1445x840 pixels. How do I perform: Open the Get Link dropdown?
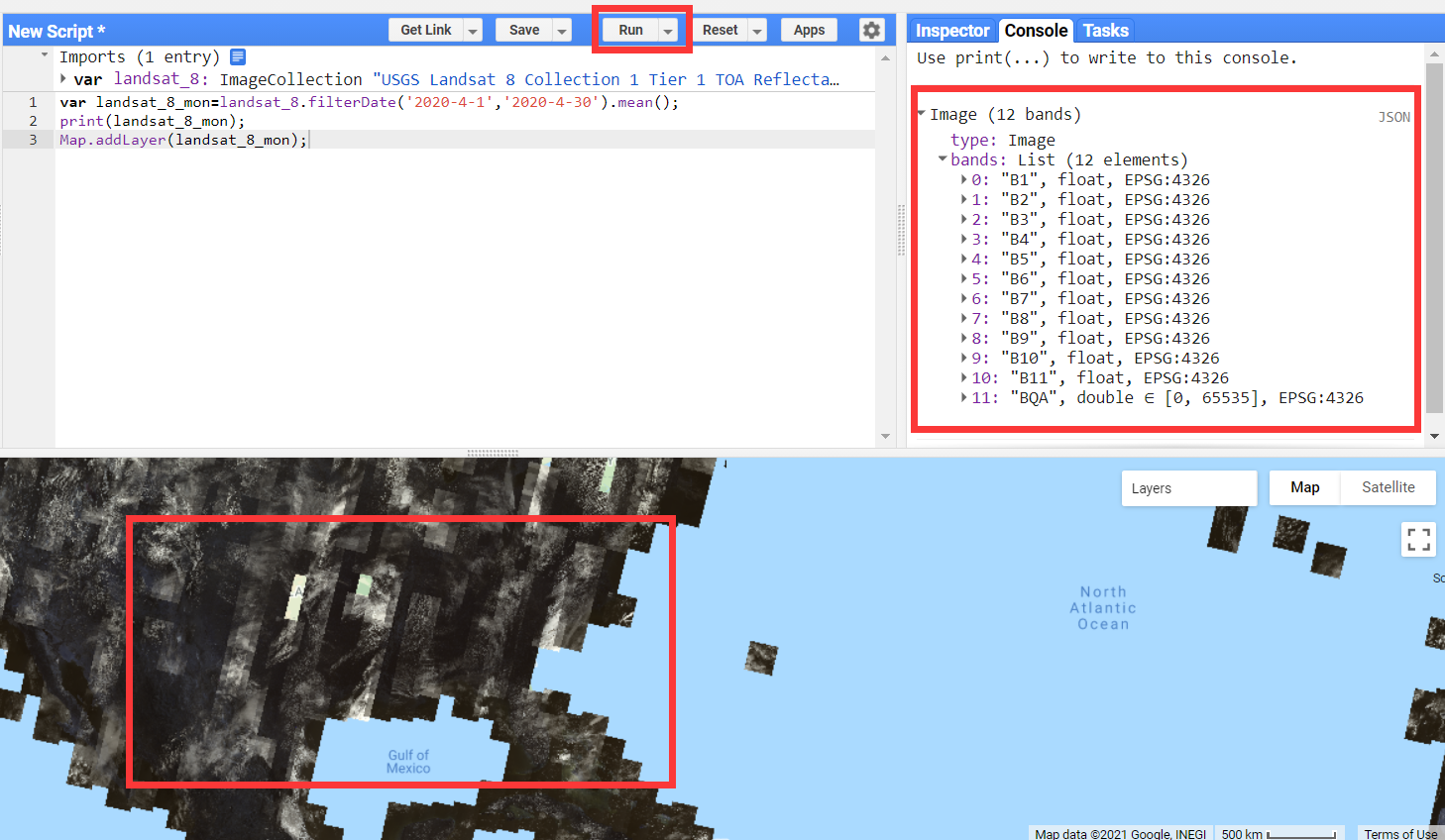(471, 29)
